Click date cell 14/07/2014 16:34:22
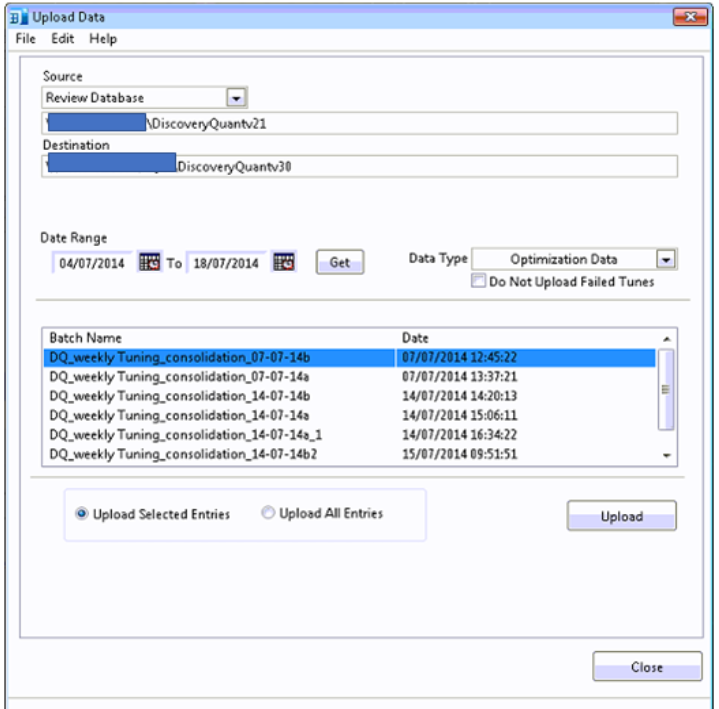Image resolution: width=719 pixels, height=709 pixels. tap(459, 434)
